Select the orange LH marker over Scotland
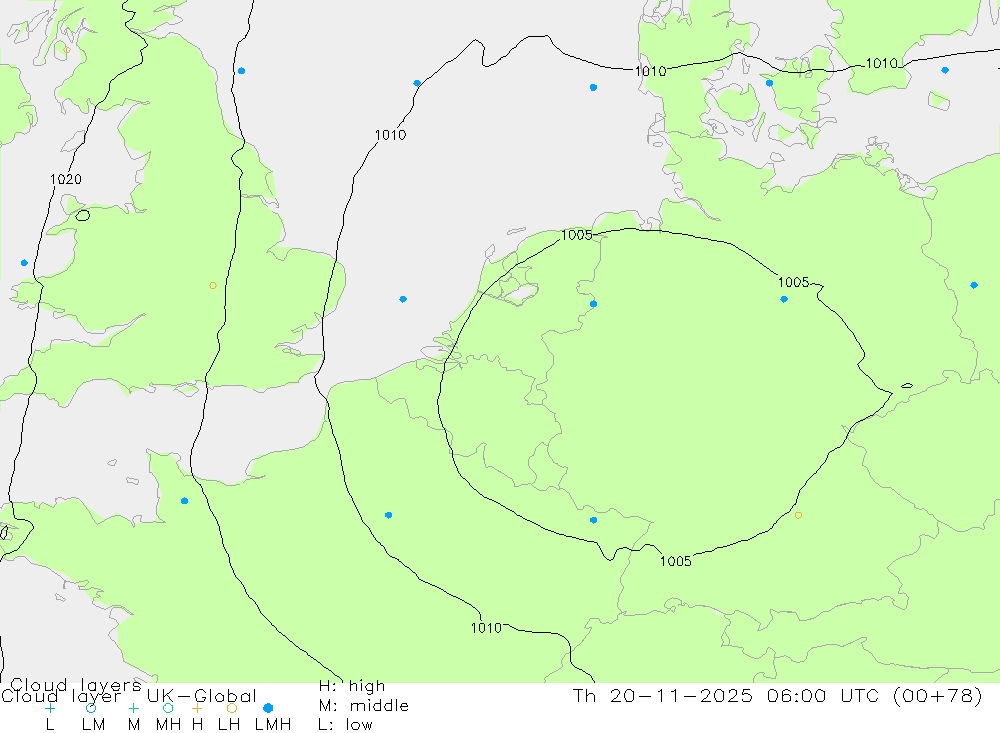This screenshot has width=1000, height=733. 67,49
